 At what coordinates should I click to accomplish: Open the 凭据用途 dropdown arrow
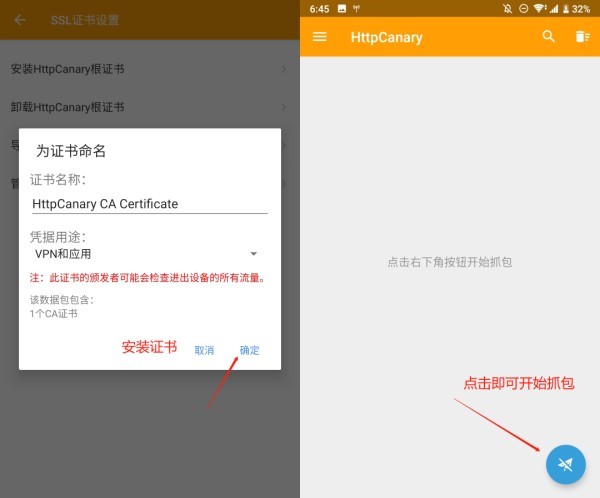point(253,254)
